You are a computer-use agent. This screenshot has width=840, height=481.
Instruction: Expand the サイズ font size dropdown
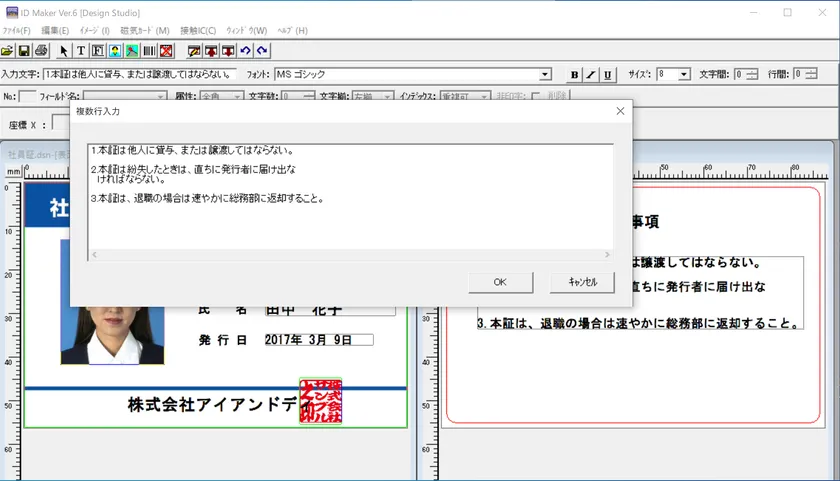[684, 74]
